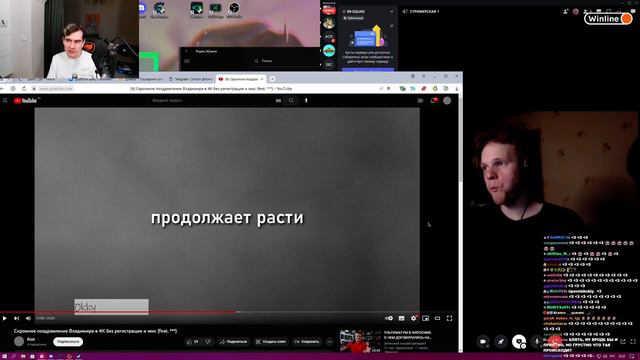This screenshot has height=360, width=640.
Task: Toggle microphone mute in Discord call
Action: click(x=537, y=342)
